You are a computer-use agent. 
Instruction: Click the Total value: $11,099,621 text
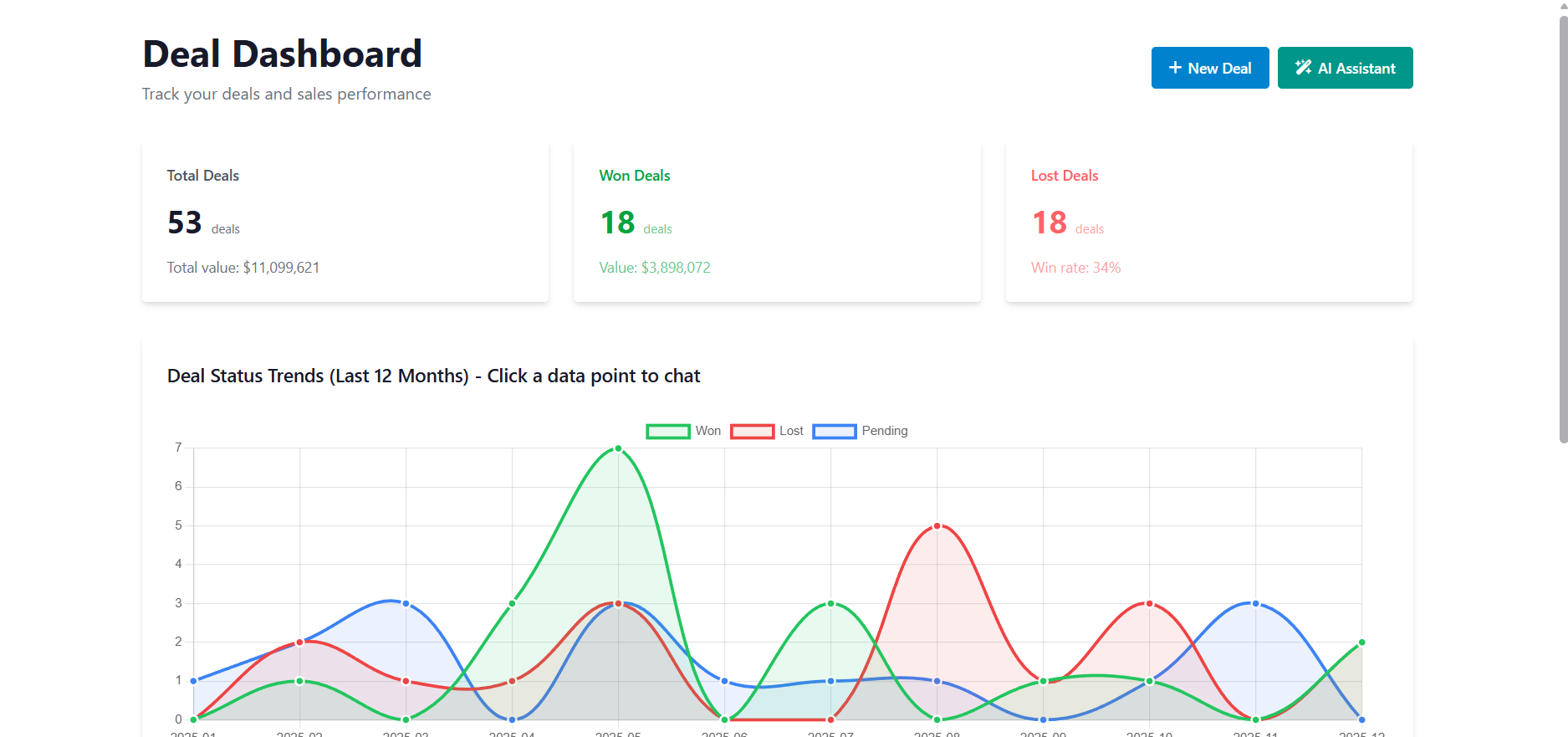pos(243,268)
